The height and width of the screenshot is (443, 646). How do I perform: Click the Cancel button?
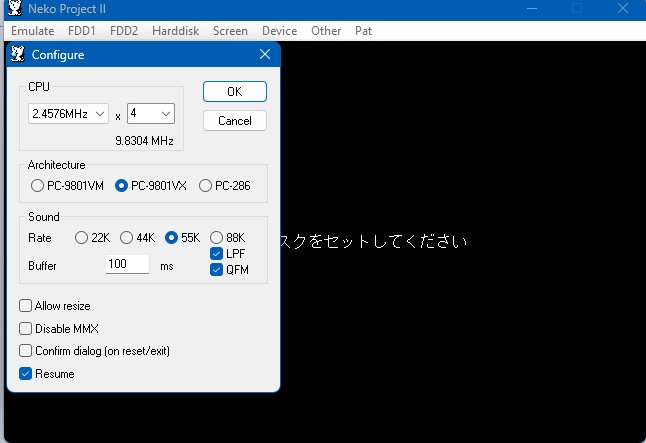235,121
